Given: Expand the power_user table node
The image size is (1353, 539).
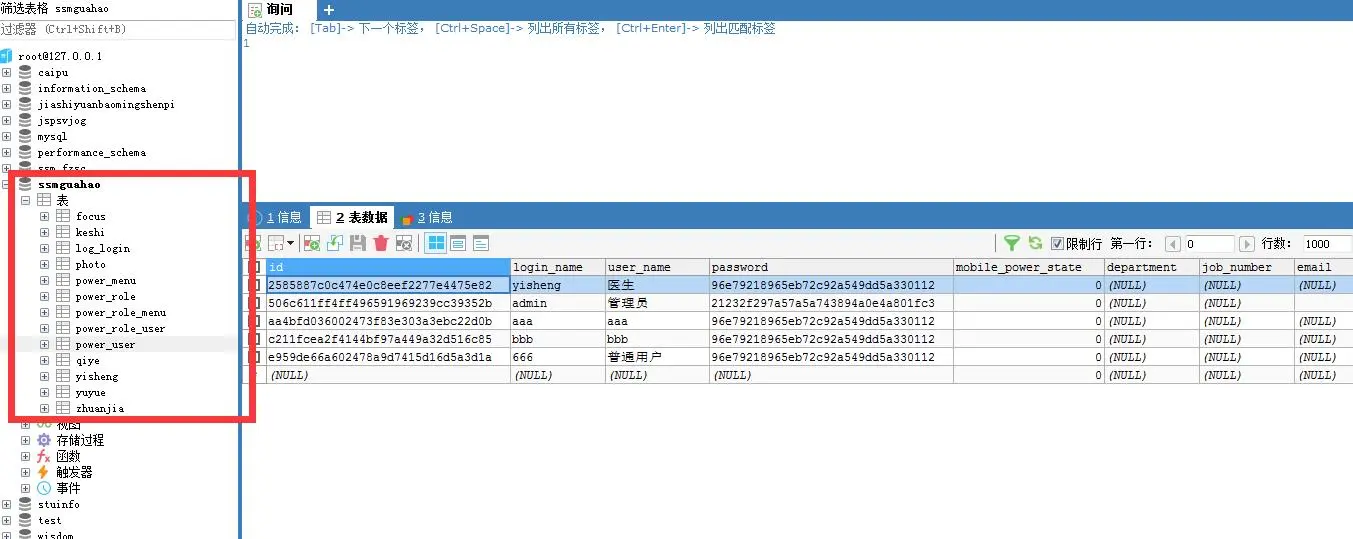Looking at the screenshot, I should pyautogui.click(x=44, y=344).
